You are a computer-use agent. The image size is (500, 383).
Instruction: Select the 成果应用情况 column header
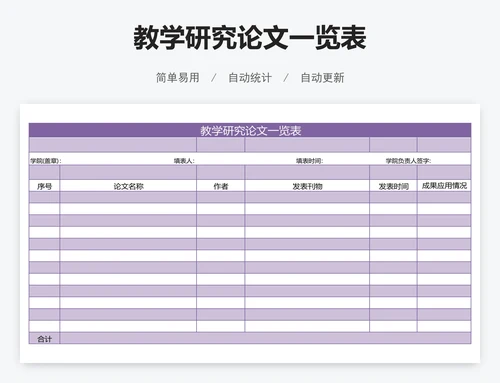pyautogui.click(x=444, y=186)
